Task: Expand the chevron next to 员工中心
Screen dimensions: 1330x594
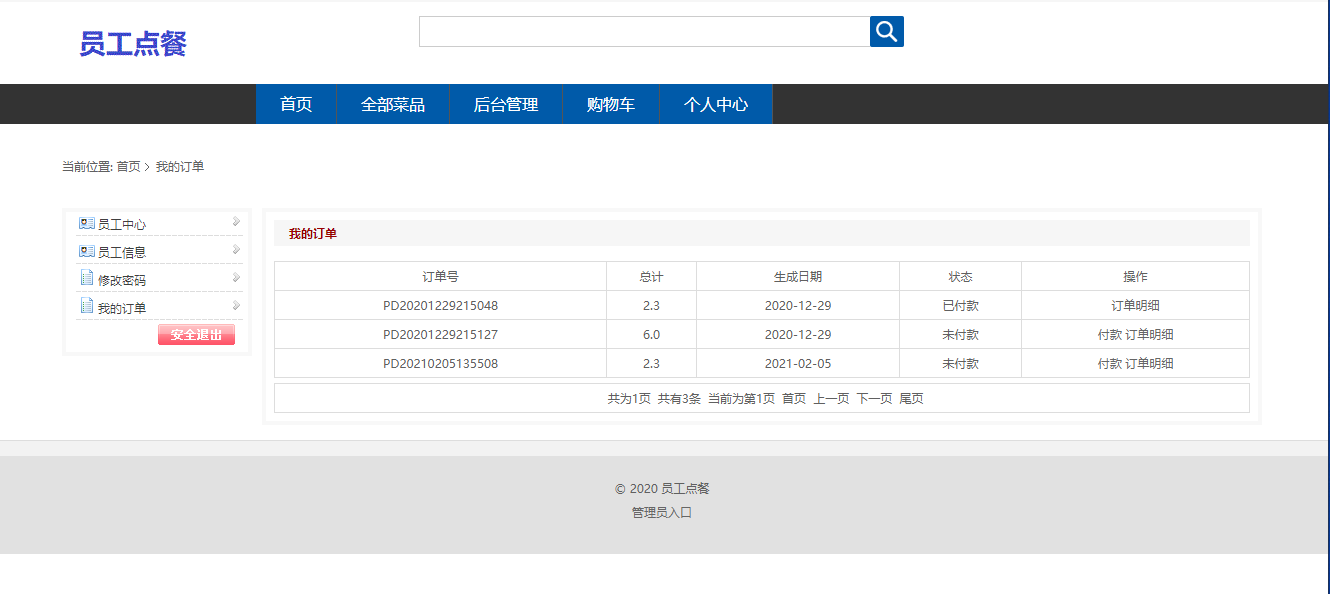Action: click(x=235, y=222)
